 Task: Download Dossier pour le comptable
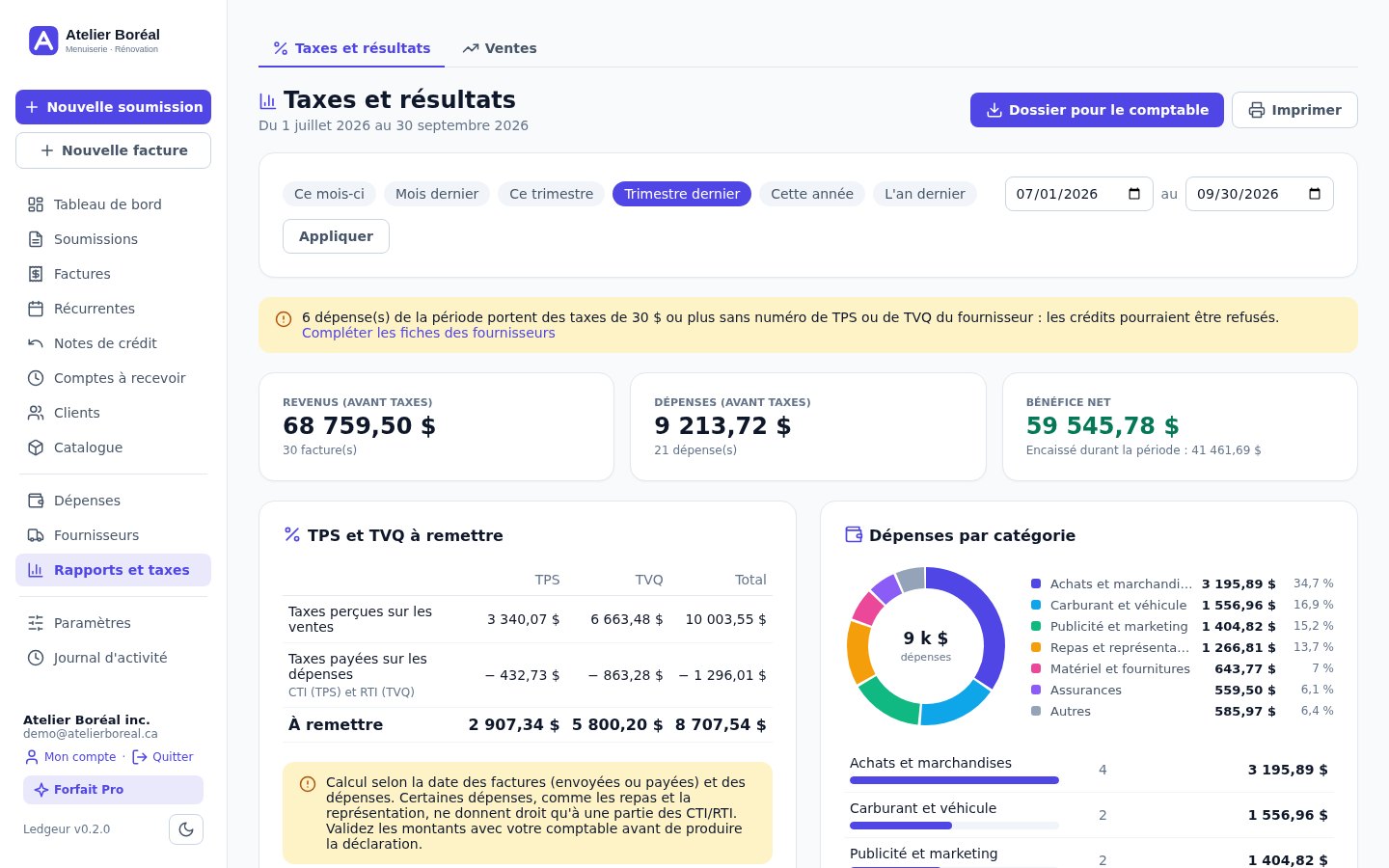(x=1097, y=110)
